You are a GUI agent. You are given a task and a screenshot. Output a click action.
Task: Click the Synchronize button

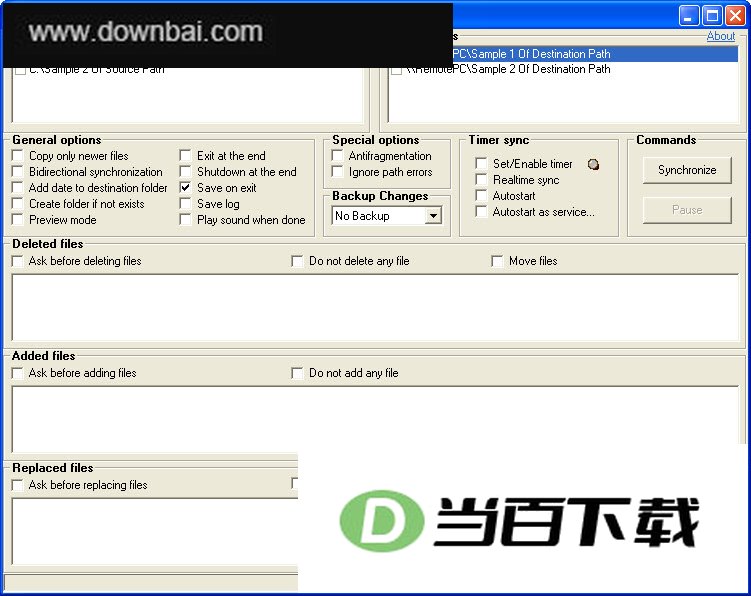click(x=687, y=170)
